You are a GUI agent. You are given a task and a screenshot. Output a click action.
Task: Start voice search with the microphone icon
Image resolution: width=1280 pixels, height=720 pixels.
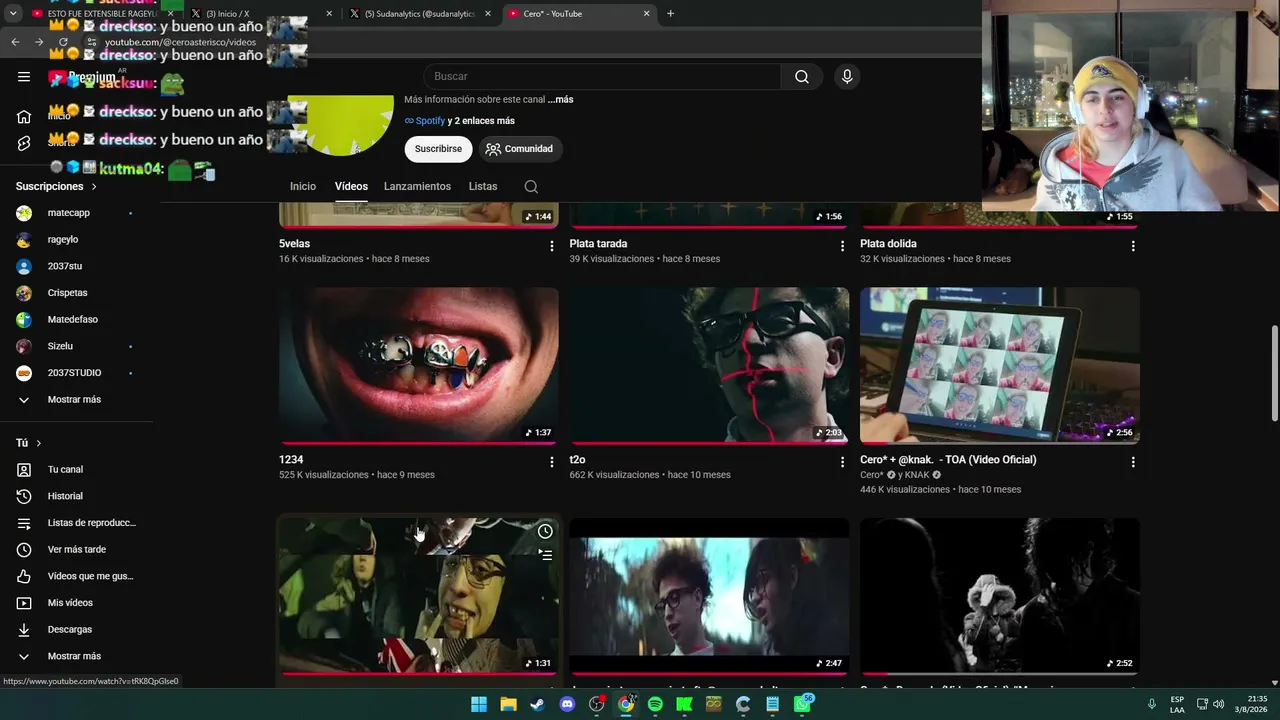(847, 77)
